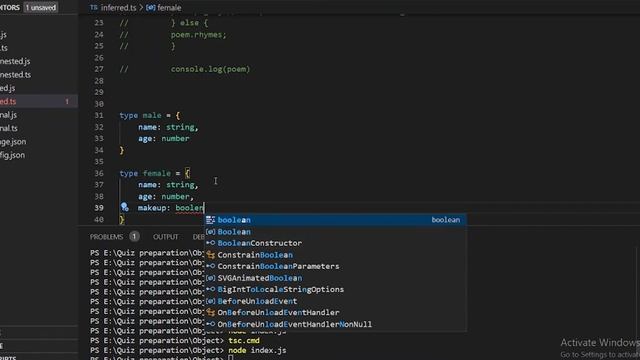The image size is (640, 360).
Task: Click the 'node index.js' terminal command
Action: (x=257, y=350)
